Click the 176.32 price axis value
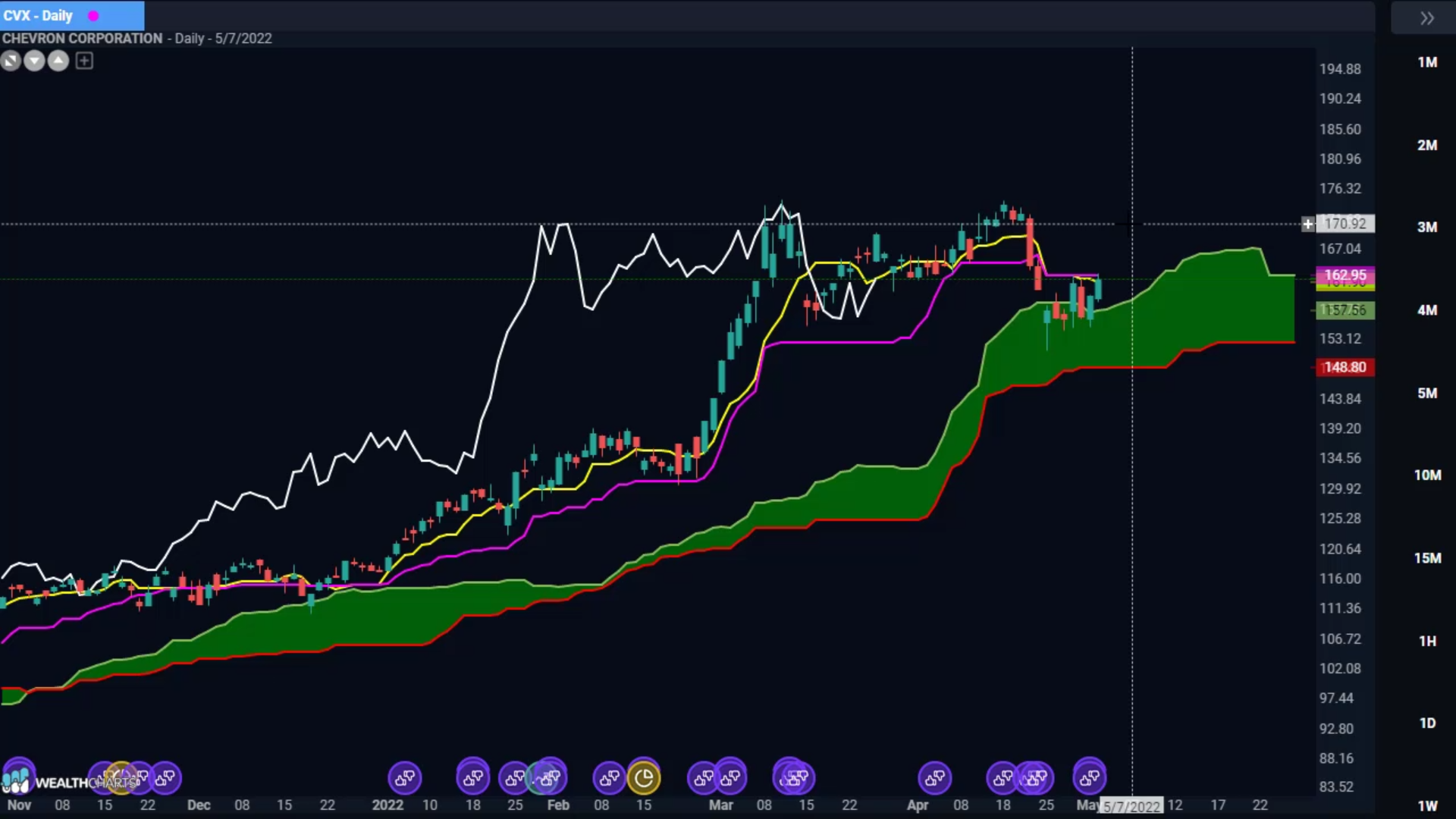This screenshot has height=819, width=1456. [x=1340, y=188]
